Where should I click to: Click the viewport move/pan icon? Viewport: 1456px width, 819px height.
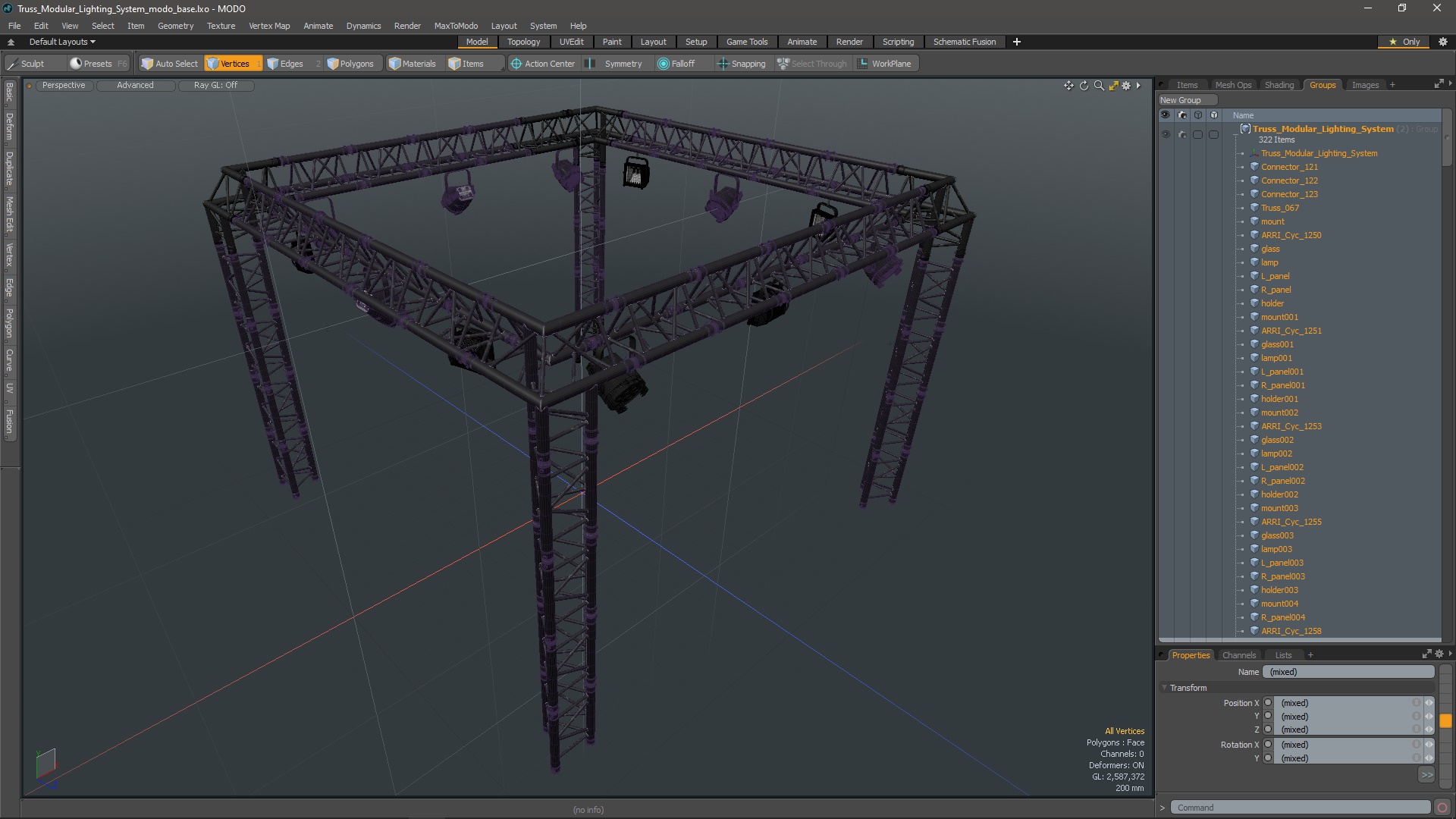tap(1068, 86)
